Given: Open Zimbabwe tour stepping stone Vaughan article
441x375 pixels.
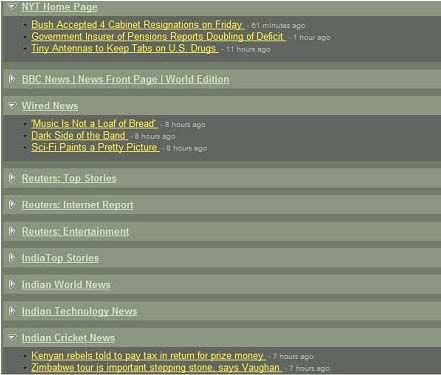Looking at the screenshot, I should coord(157,367).
